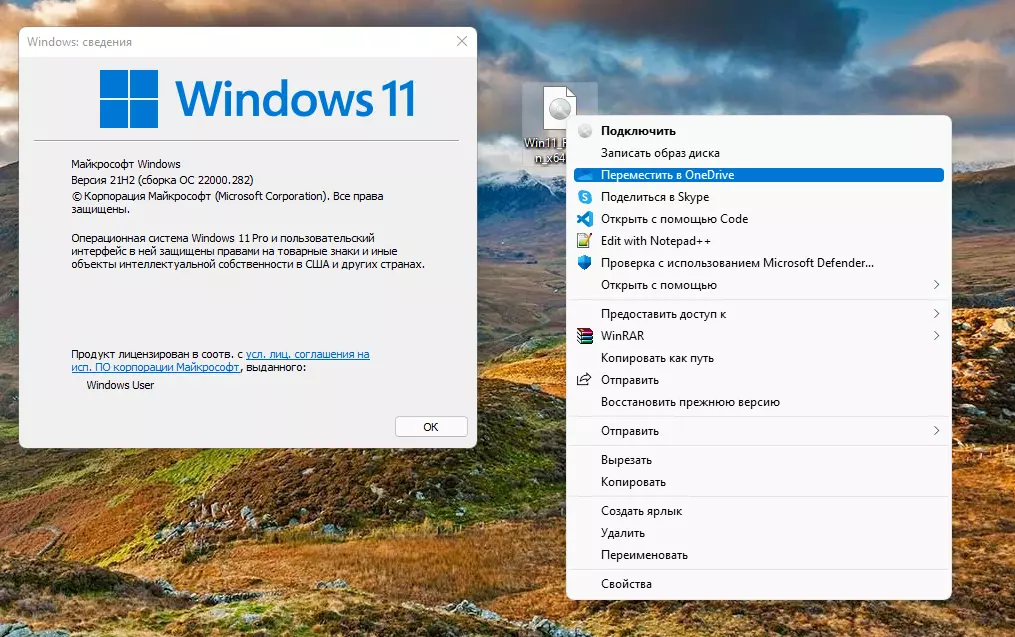Open the WinRAR menu entry

tap(759, 335)
